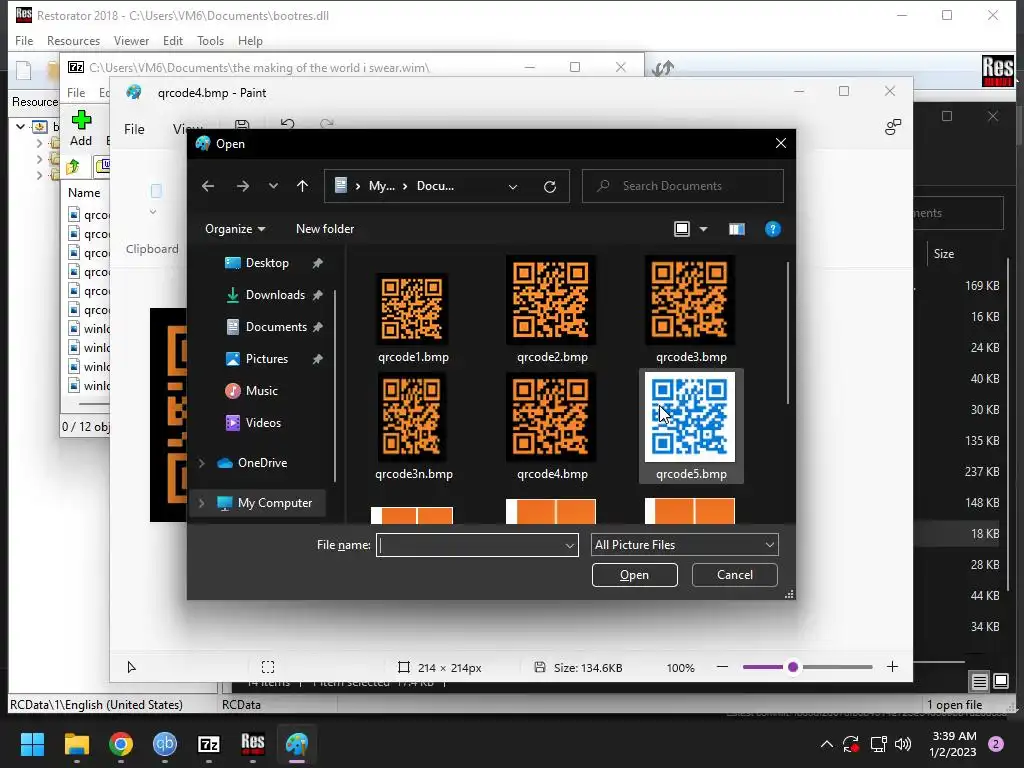Screen dimensions: 1024x768
Task: Open Paint File menu
Action: click(x=135, y=129)
